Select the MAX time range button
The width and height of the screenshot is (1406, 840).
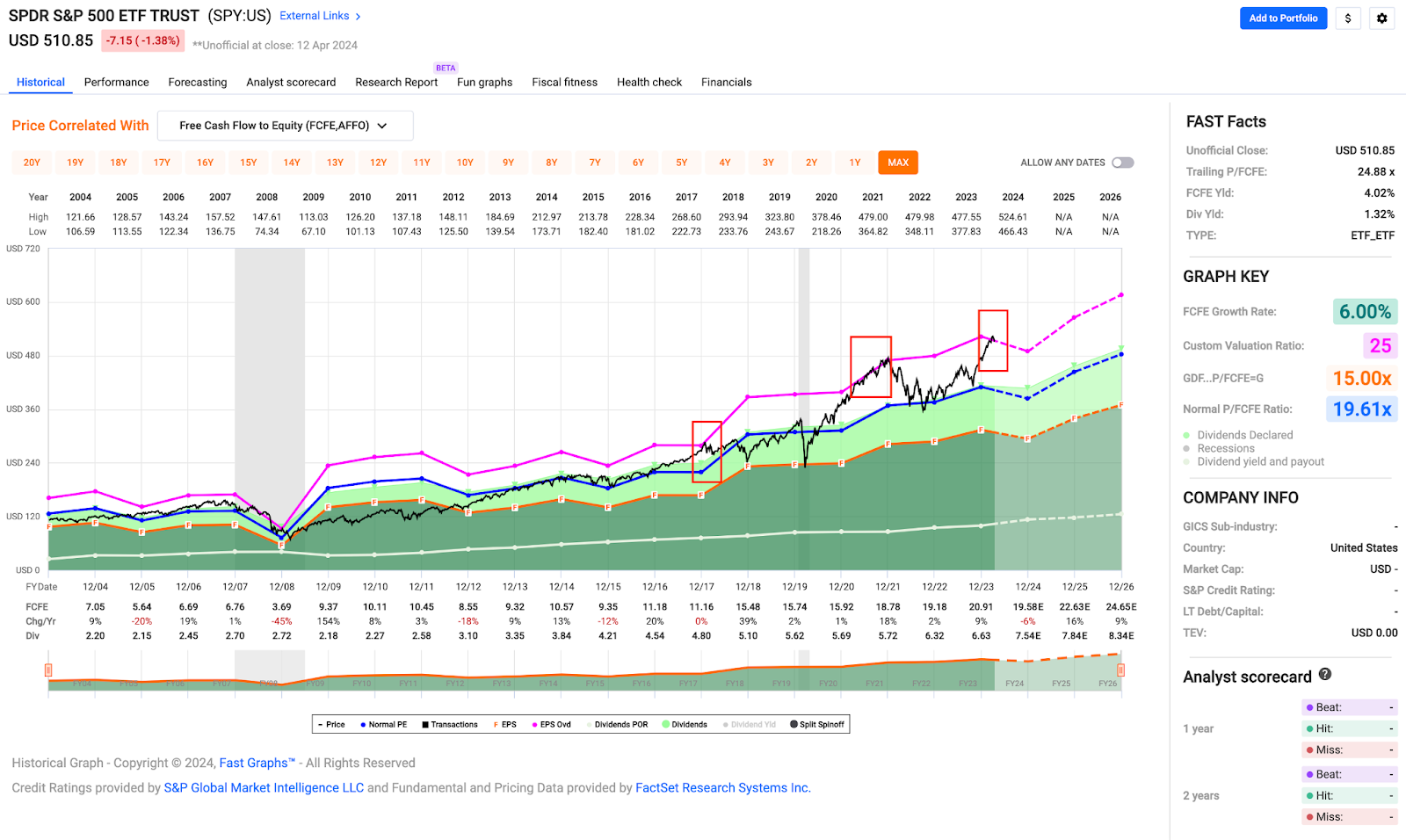pyautogui.click(x=898, y=163)
